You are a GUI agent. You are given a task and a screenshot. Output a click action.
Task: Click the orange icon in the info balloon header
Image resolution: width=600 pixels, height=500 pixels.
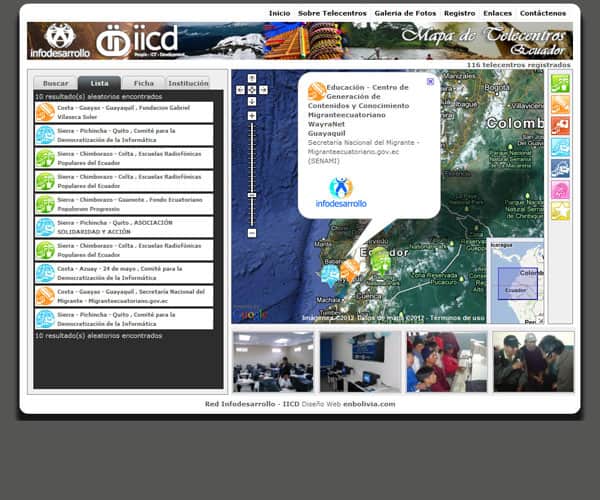(317, 91)
